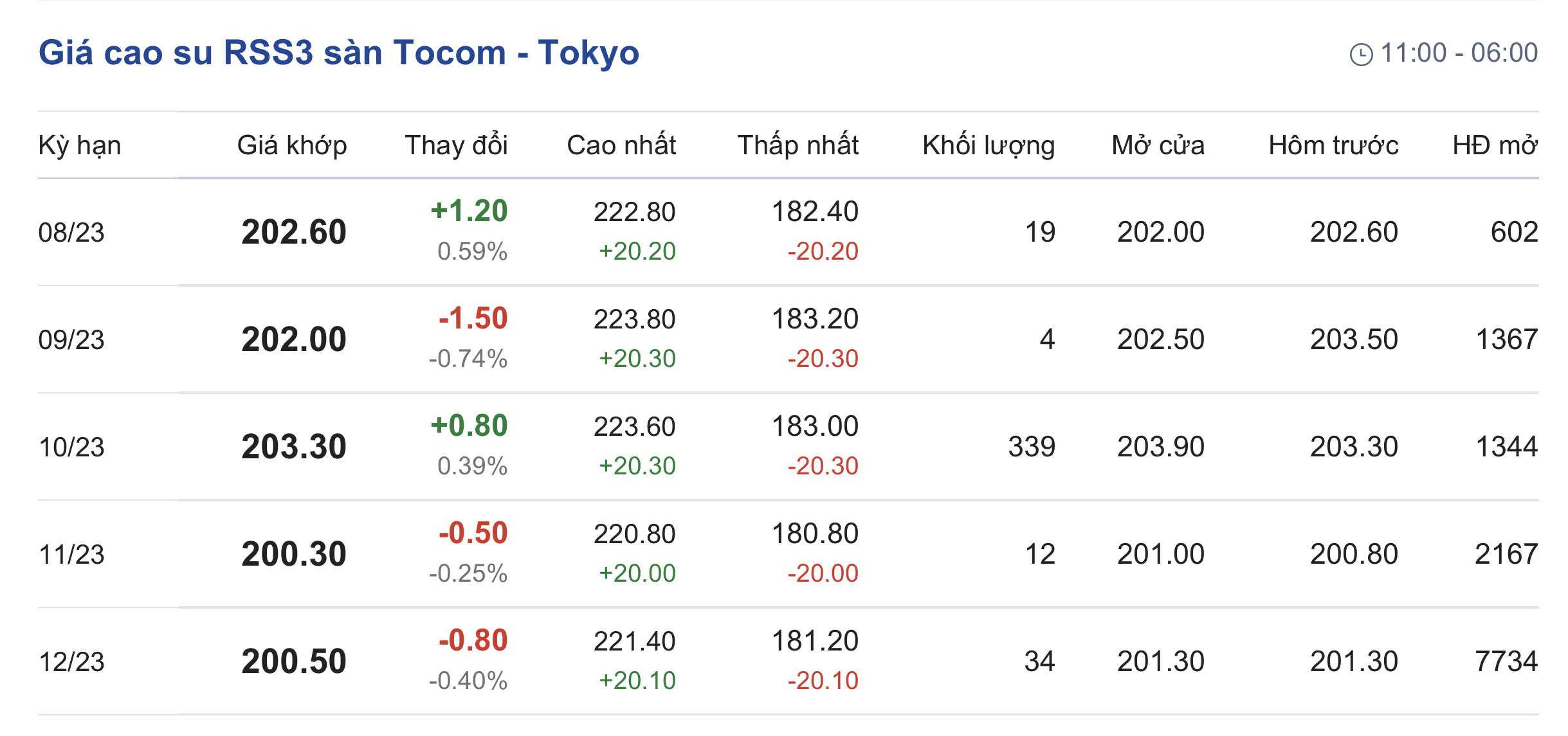Select the 09/23 contract term
The height and width of the screenshot is (736, 1568).
tap(71, 339)
